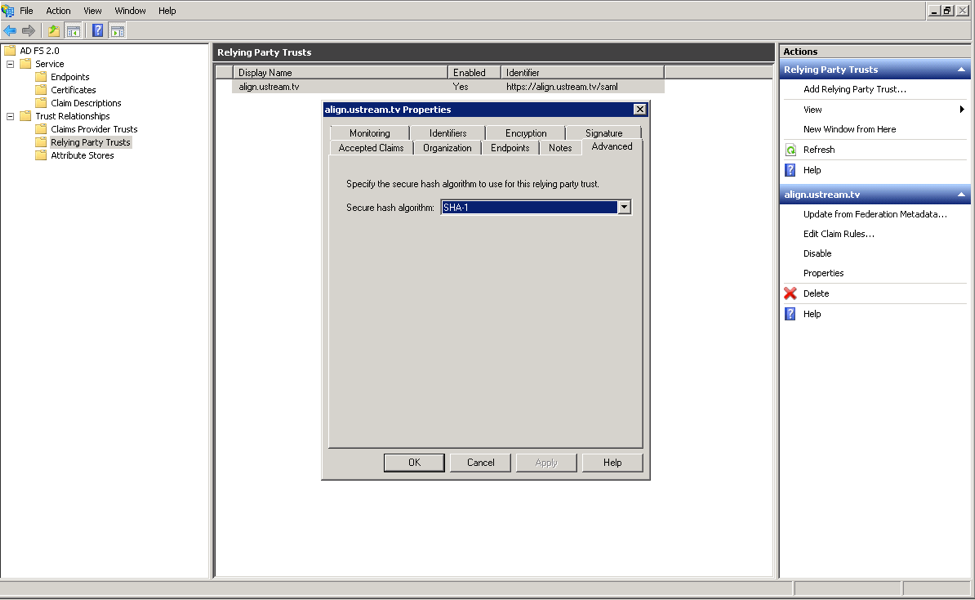Click the Attribute Stores folder icon
Image resolution: width=975 pixels, height=600 pixels.
(41, 155)
